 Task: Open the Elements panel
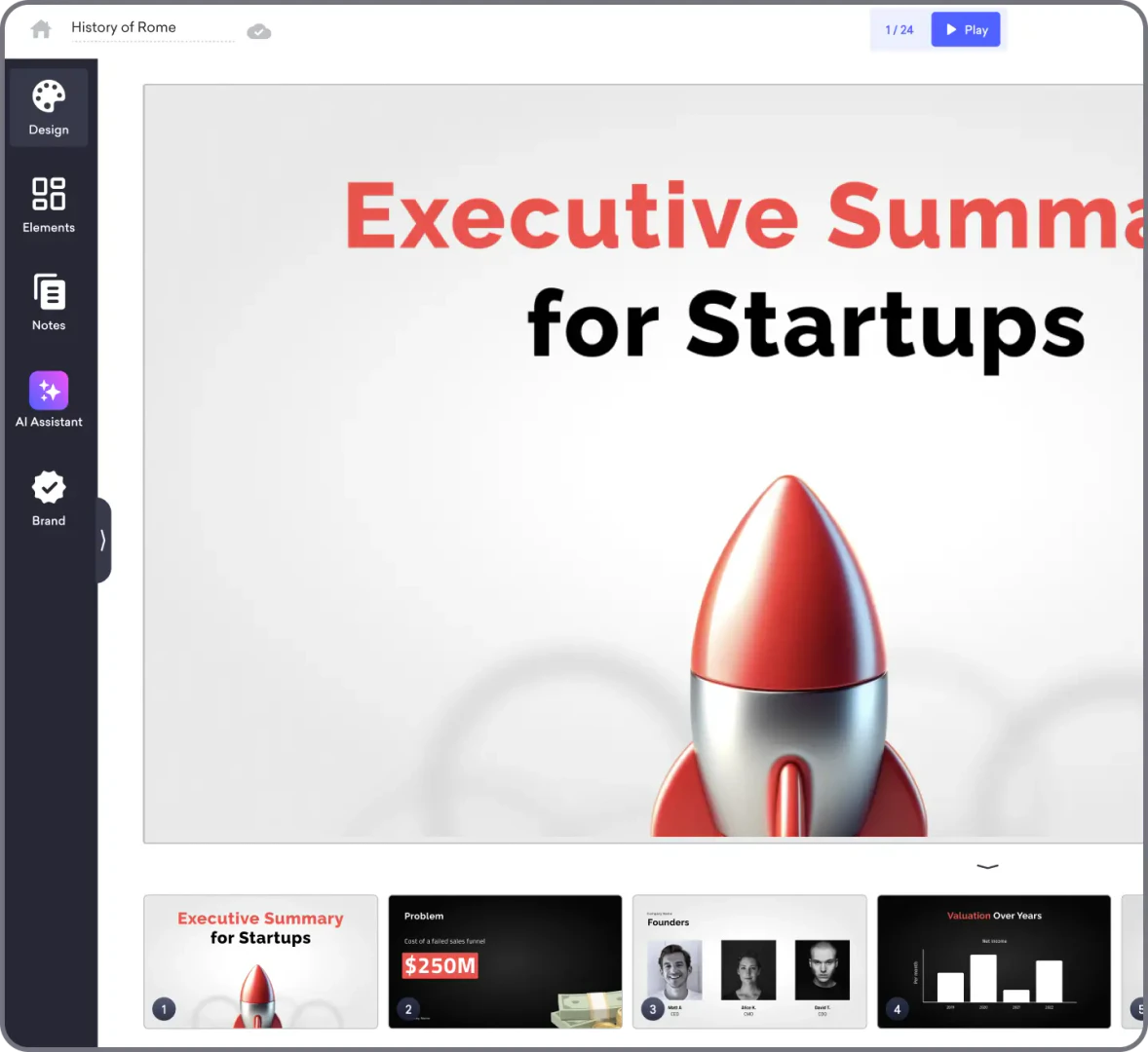point(49,205)
